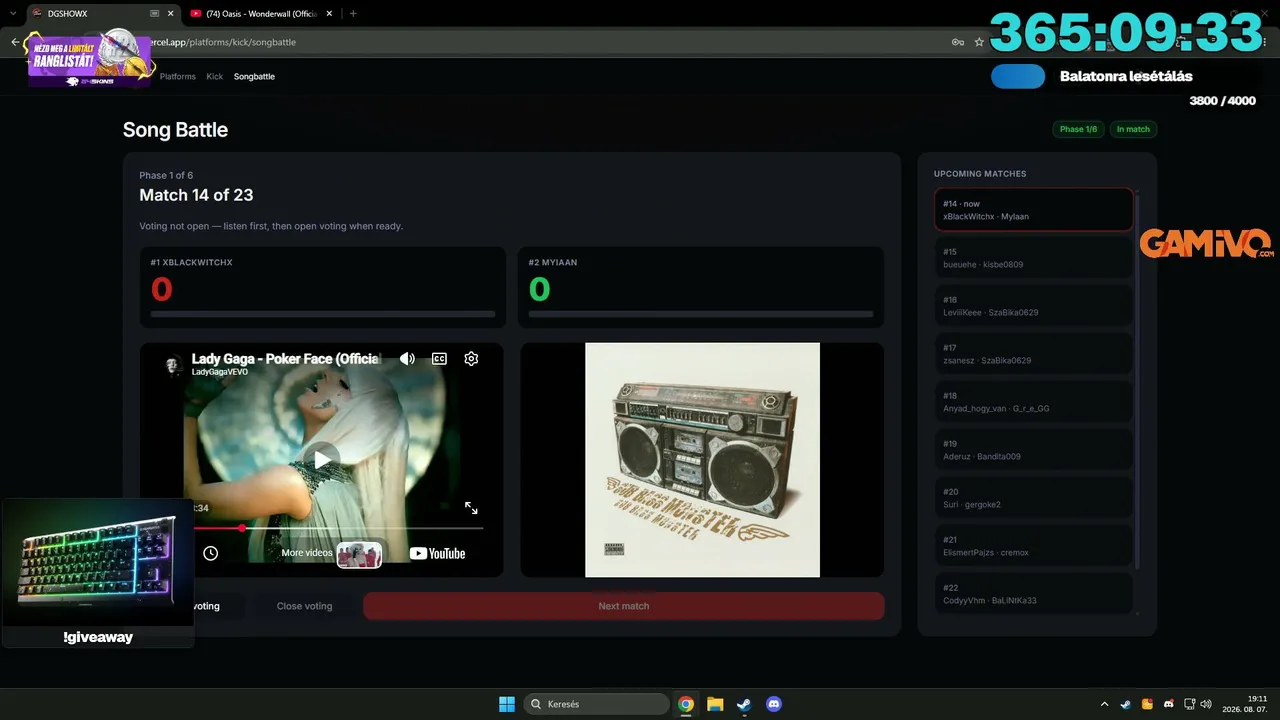This screenshot has width=1280, height=720.
Task: Click the Discord system tray icon
Action: [1168, 704]
